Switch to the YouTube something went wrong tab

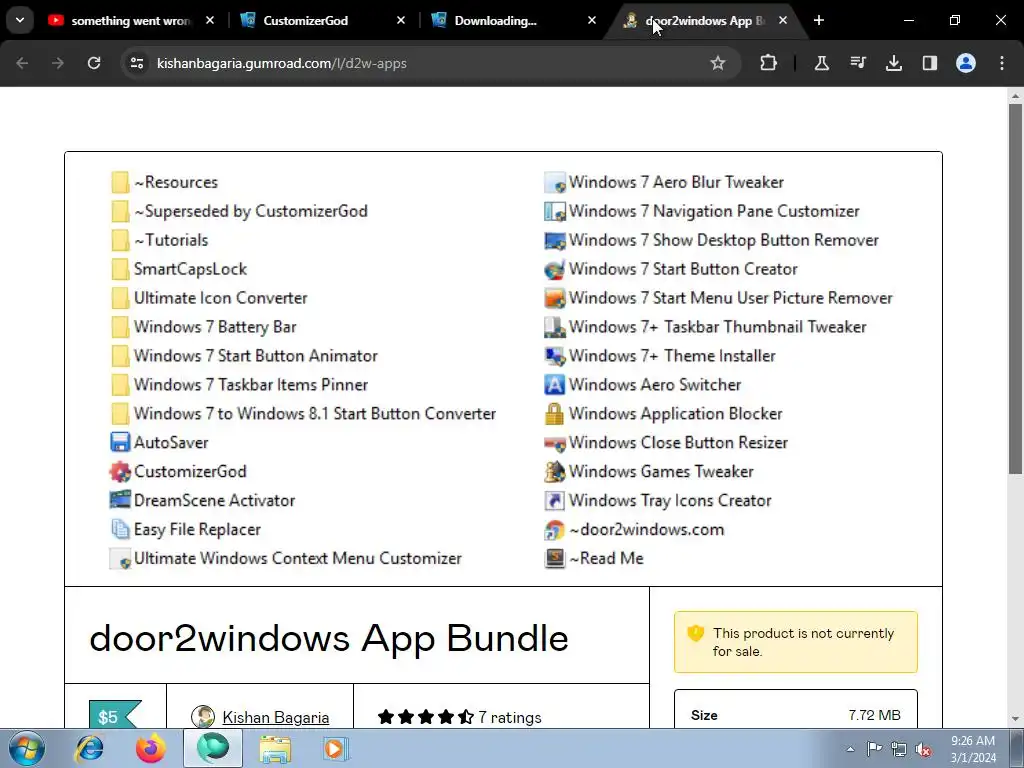click(x=131, y=20)
